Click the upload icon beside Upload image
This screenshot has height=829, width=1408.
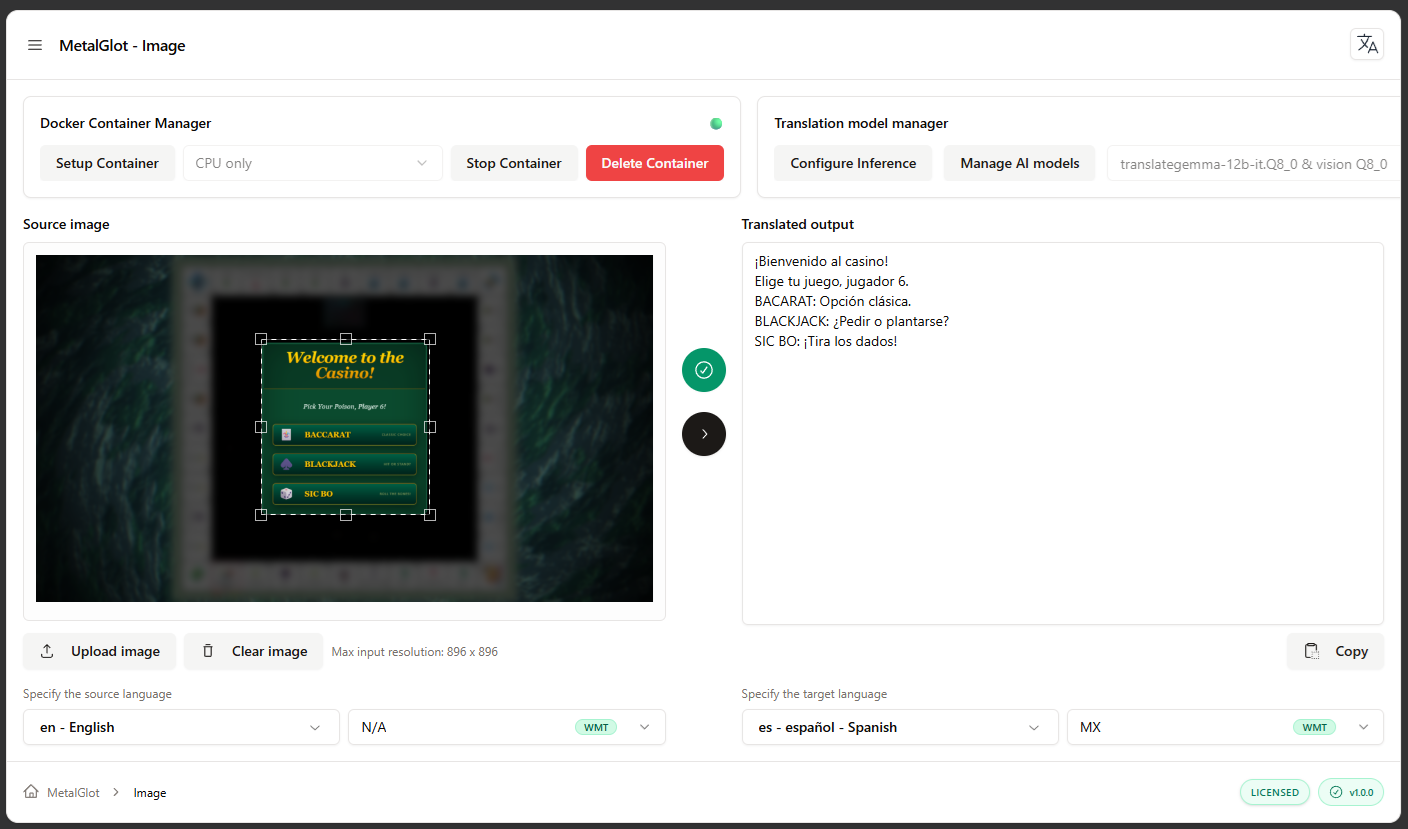click(47, 651)
